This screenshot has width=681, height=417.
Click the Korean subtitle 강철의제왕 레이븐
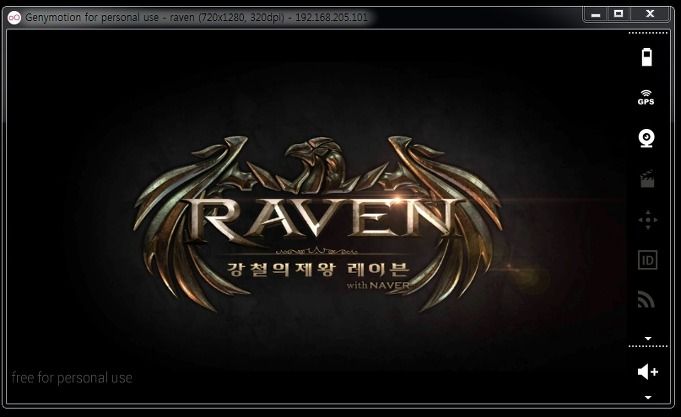click(x=318, y=269)
